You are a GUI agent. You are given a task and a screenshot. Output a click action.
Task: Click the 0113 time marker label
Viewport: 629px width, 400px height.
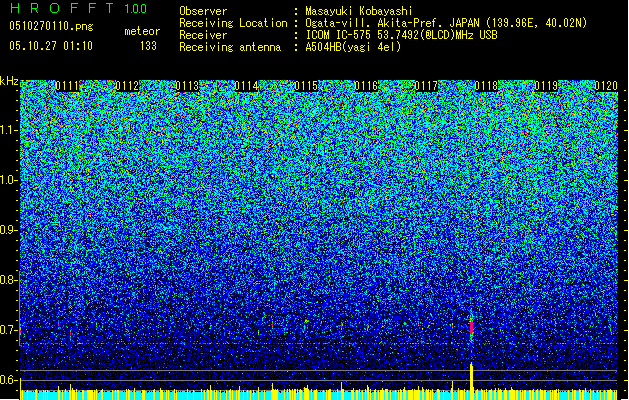click(187, 86)
